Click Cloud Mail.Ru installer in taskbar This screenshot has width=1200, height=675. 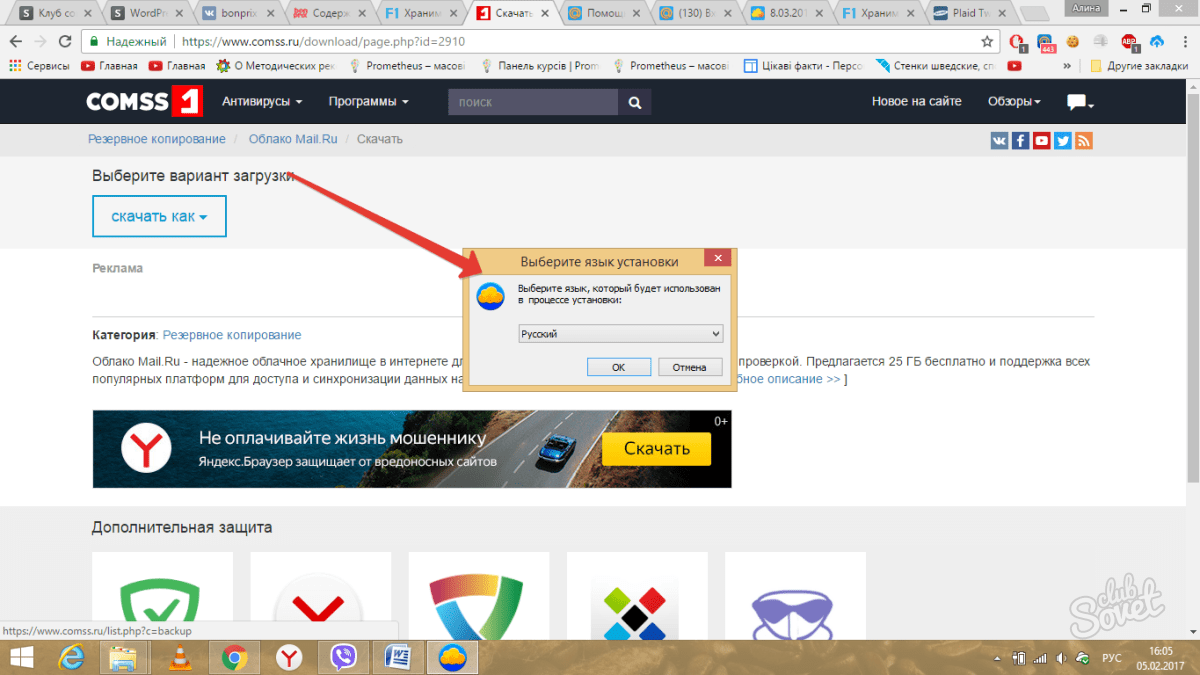pos(453,657)
